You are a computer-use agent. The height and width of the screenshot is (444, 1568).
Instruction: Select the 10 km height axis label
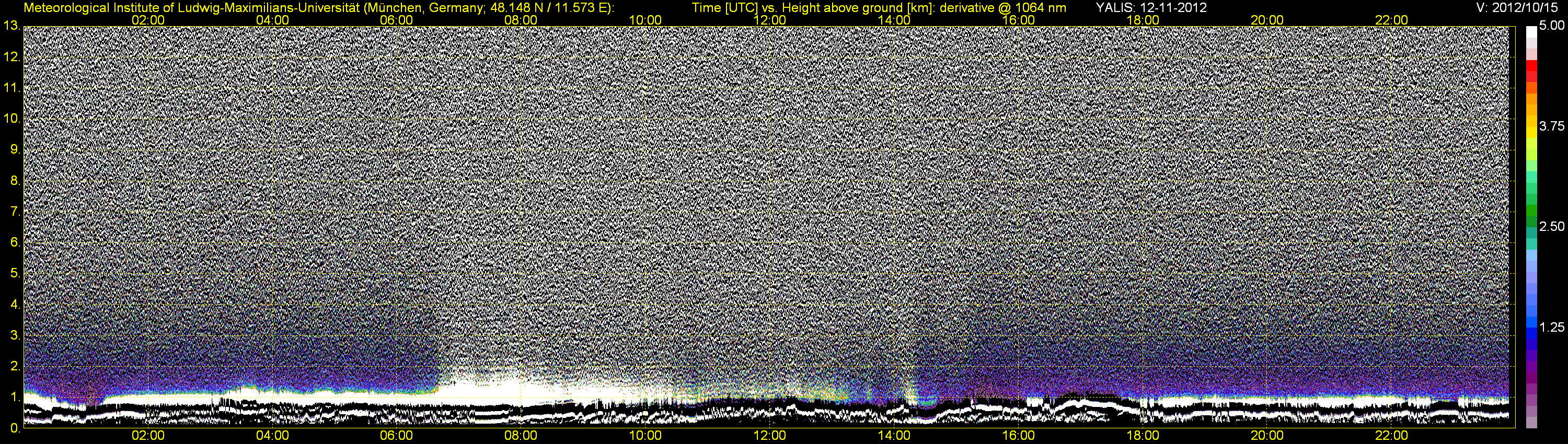coord(11,119)
